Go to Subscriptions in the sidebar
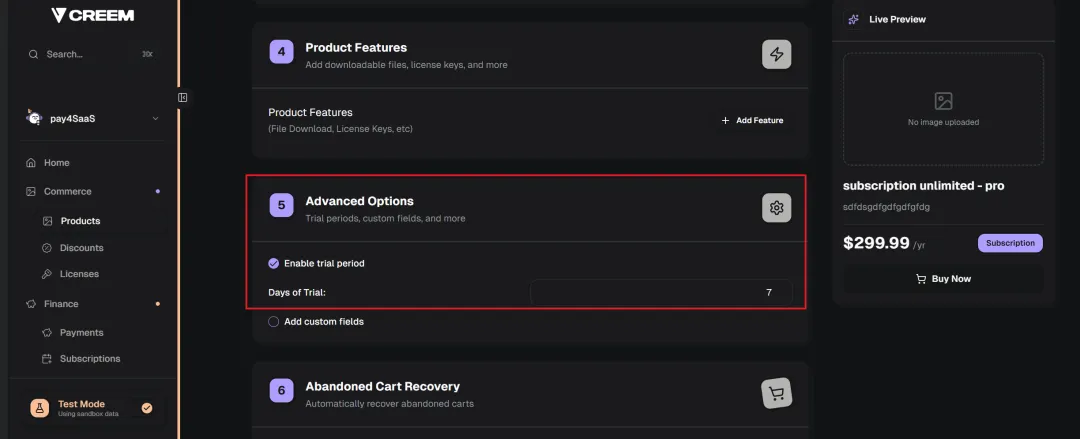The height and width of the screenshot is (439, 1080). coord(90,359)
